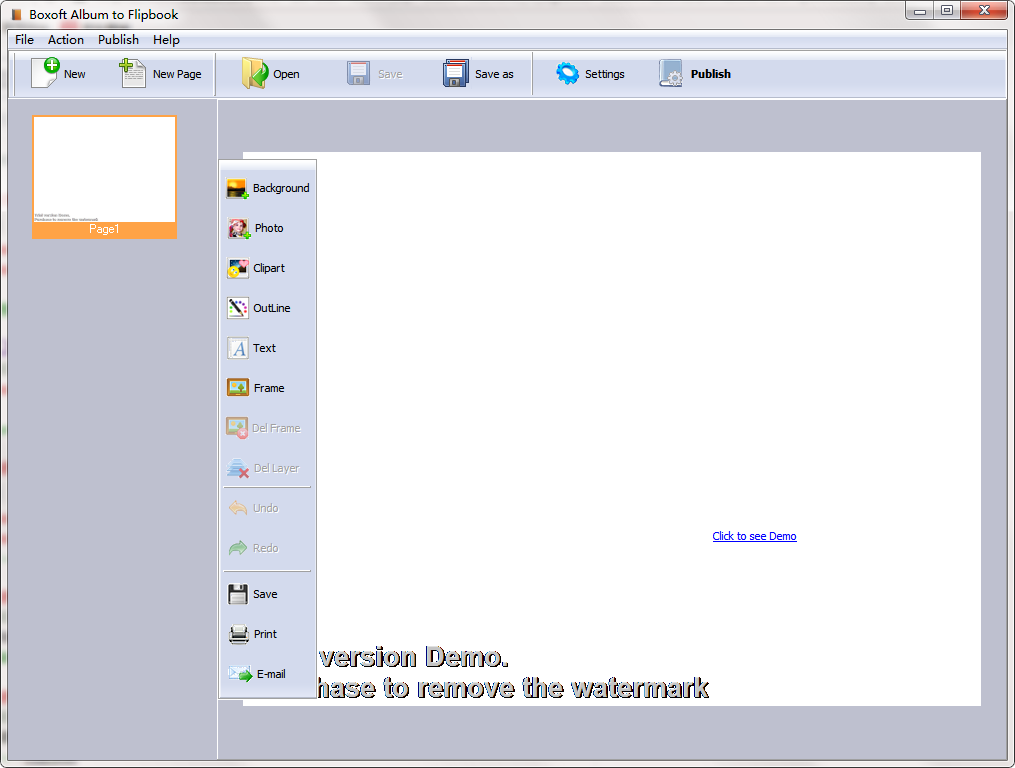Viewport: 1015px width, 768px height.
Task: Select the OutLine tool
Action: tap(263, 308)
